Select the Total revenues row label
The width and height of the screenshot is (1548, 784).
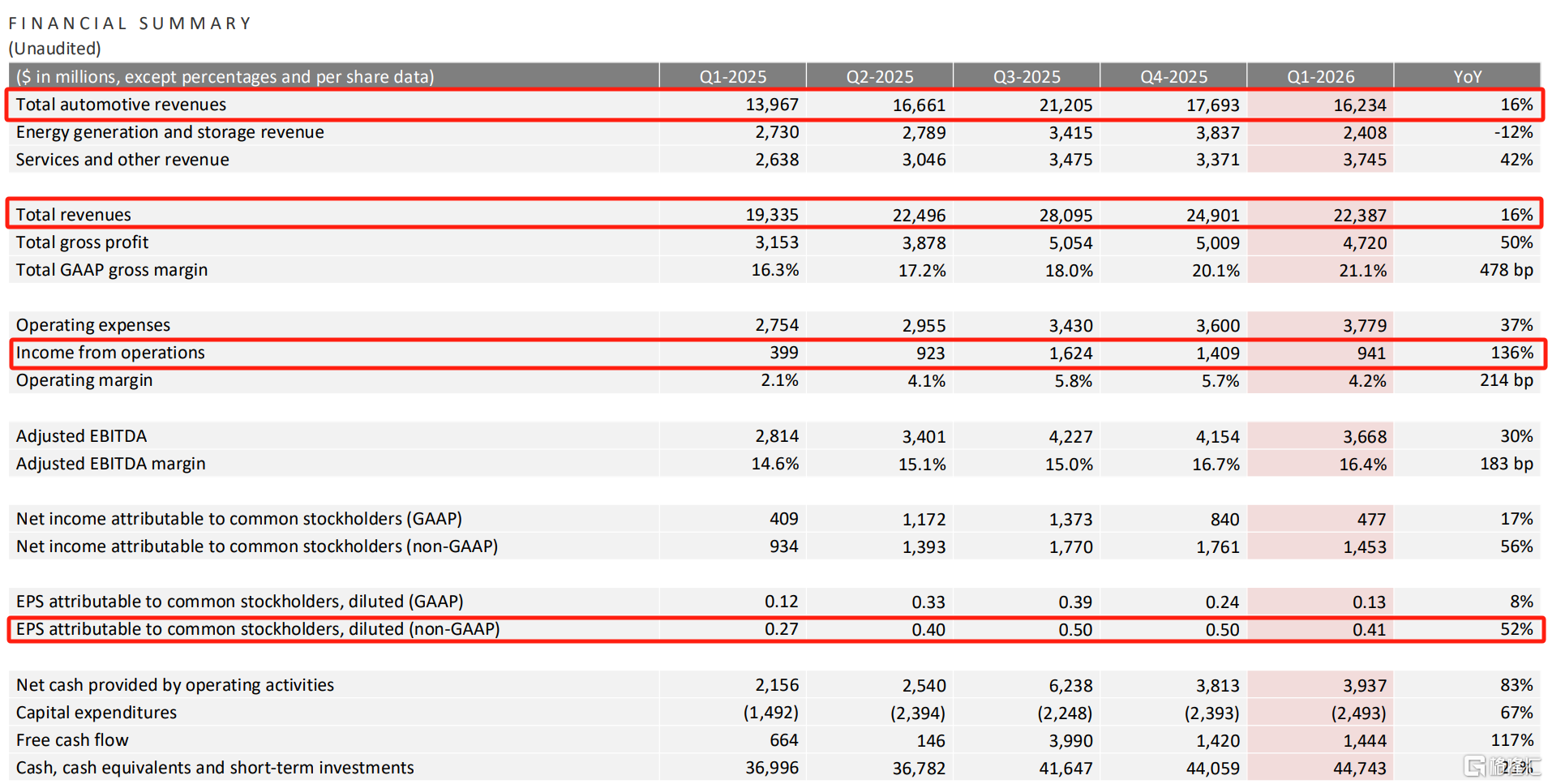click(73, 215)
